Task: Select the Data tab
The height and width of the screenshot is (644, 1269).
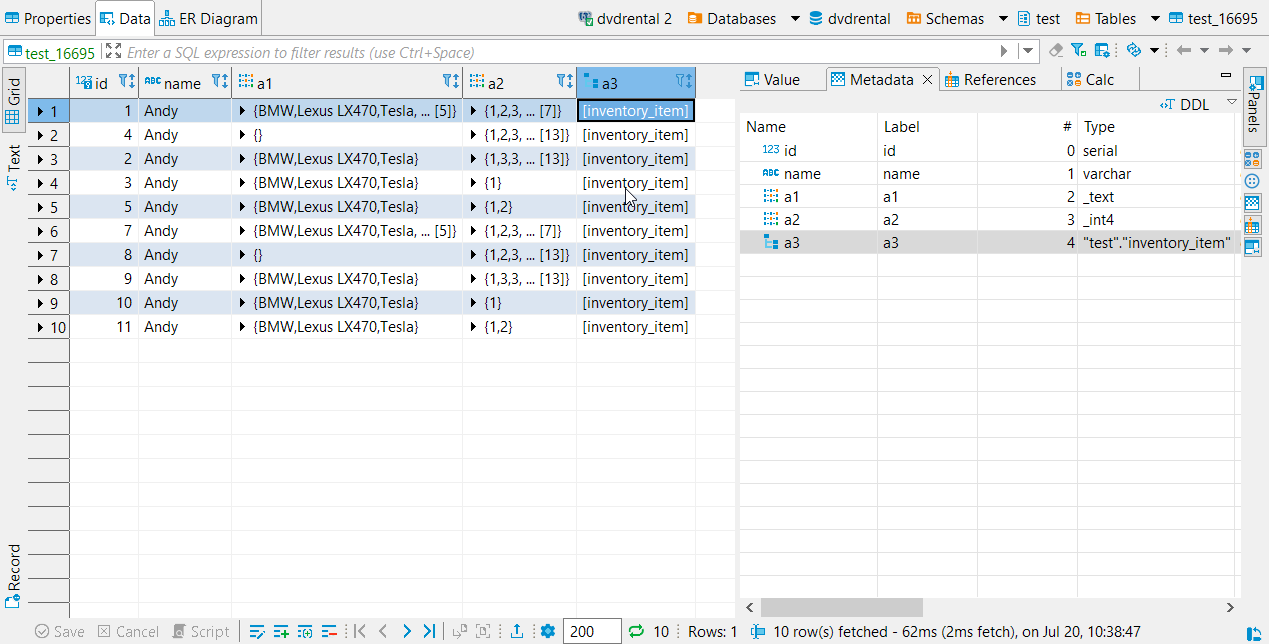Action: (125, 18)
